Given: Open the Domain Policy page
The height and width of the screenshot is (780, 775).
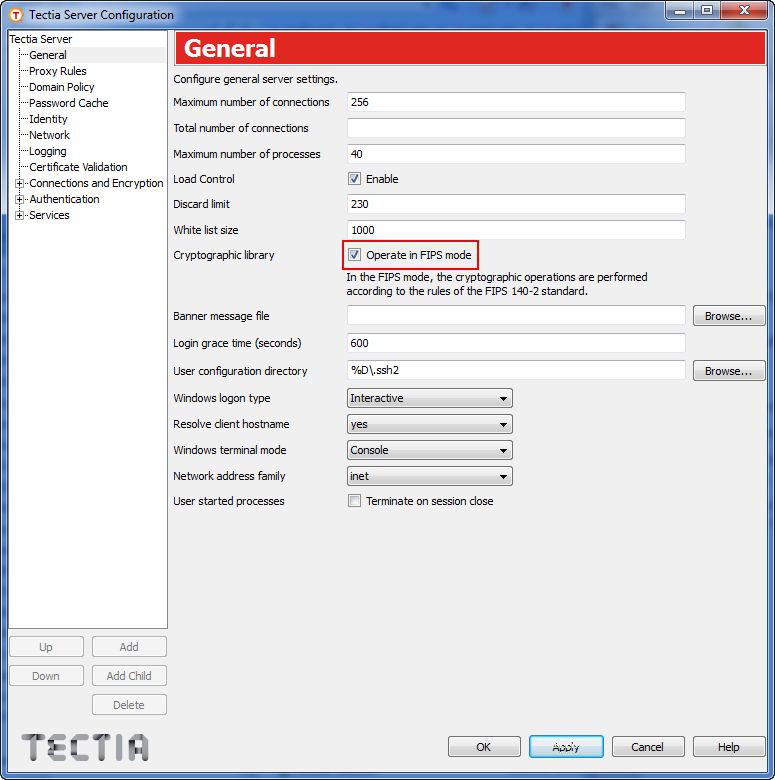Looking at the screenshot, I should (62, 87).
